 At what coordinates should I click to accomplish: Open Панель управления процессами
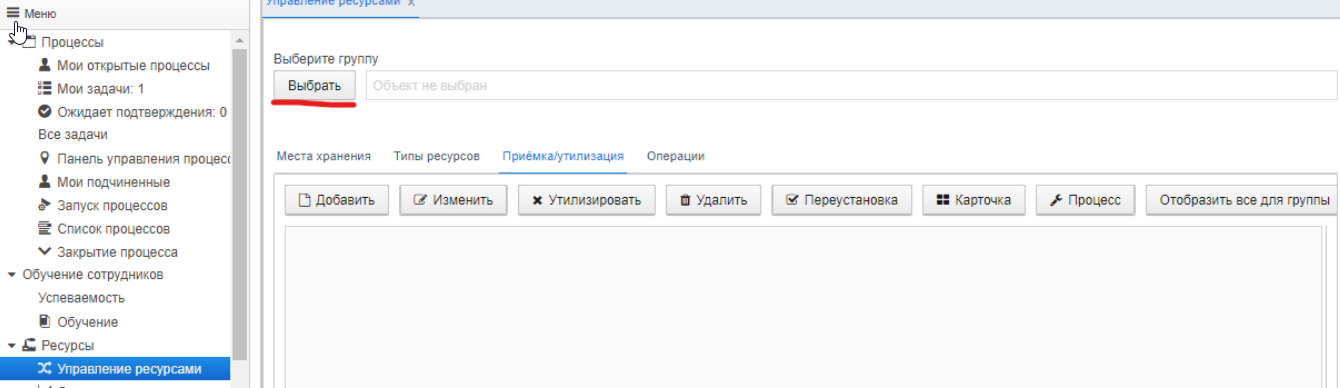144,159
